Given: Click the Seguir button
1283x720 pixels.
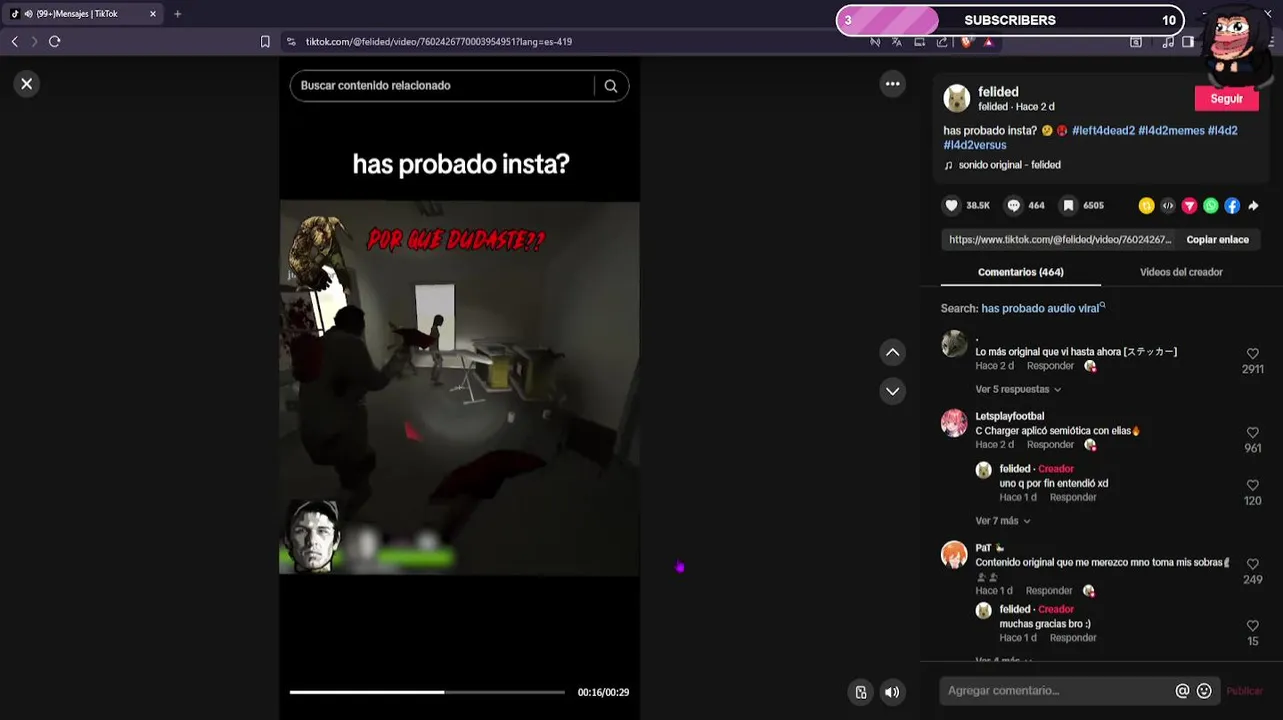Looking at the screenshot, I should click(x=1226, y=99).
